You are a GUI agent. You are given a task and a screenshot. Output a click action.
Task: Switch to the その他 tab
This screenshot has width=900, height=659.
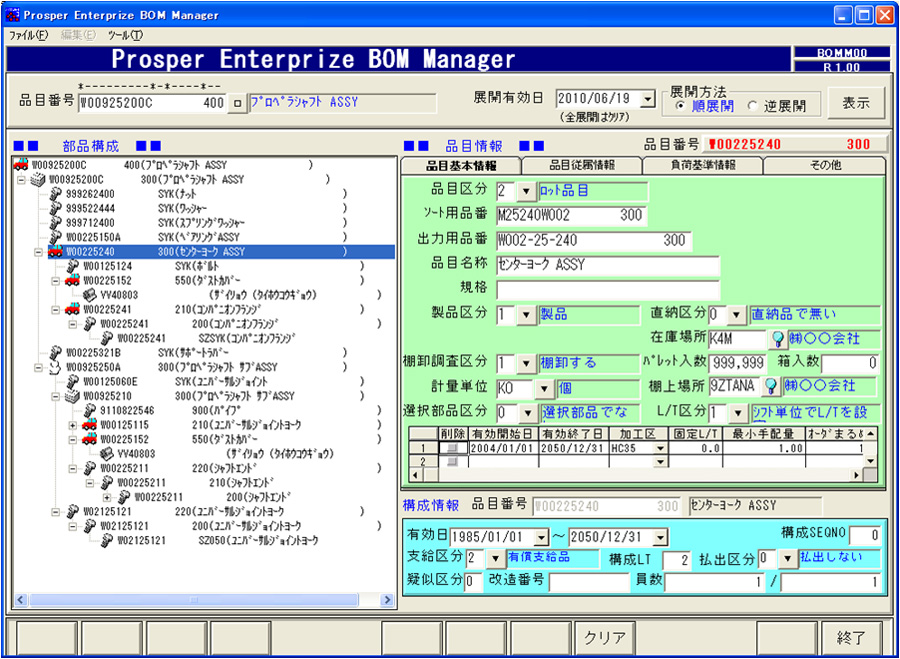(x=825, y=165)
